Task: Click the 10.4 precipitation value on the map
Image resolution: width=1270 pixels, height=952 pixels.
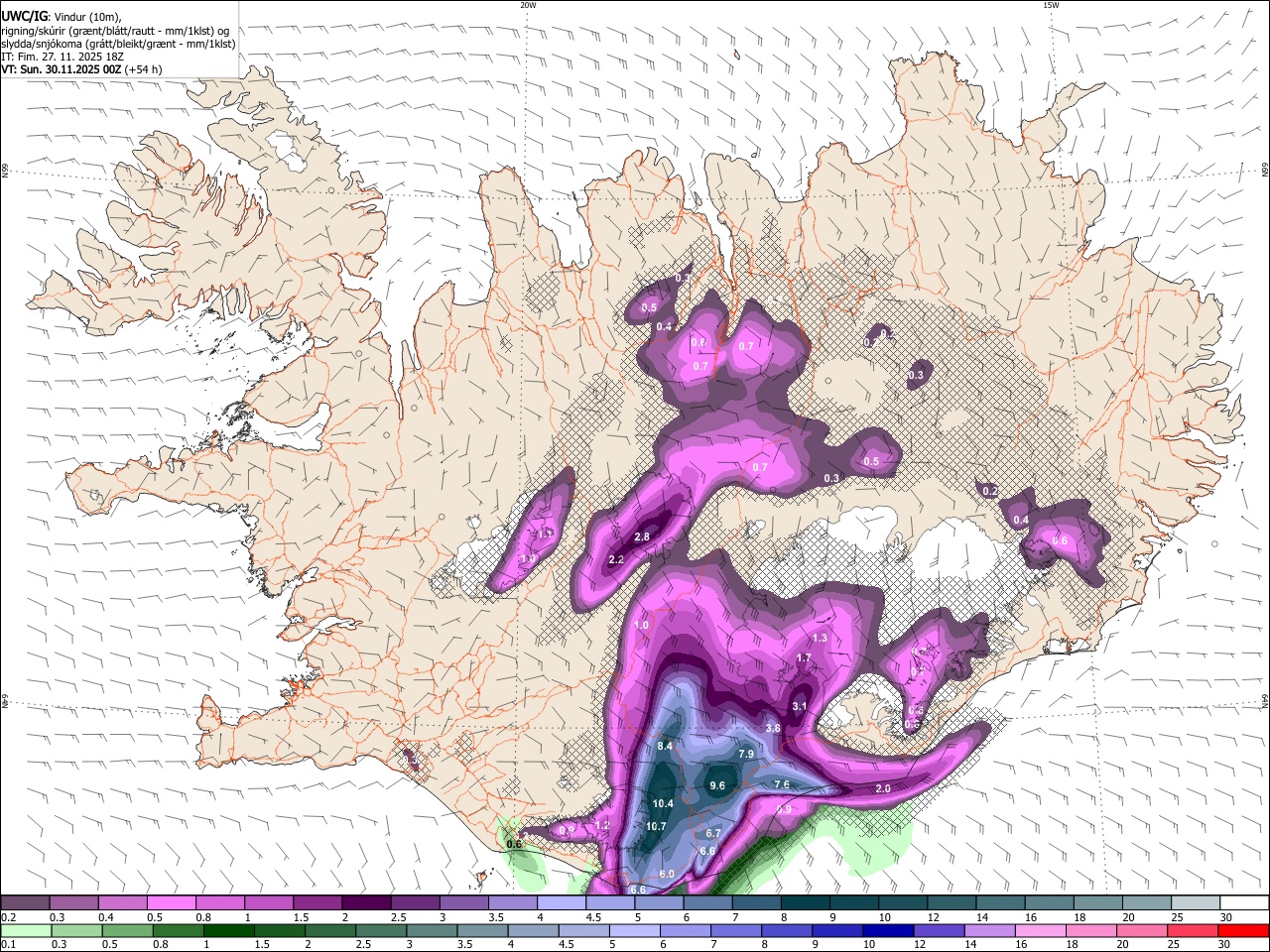Action: (663, 803)
